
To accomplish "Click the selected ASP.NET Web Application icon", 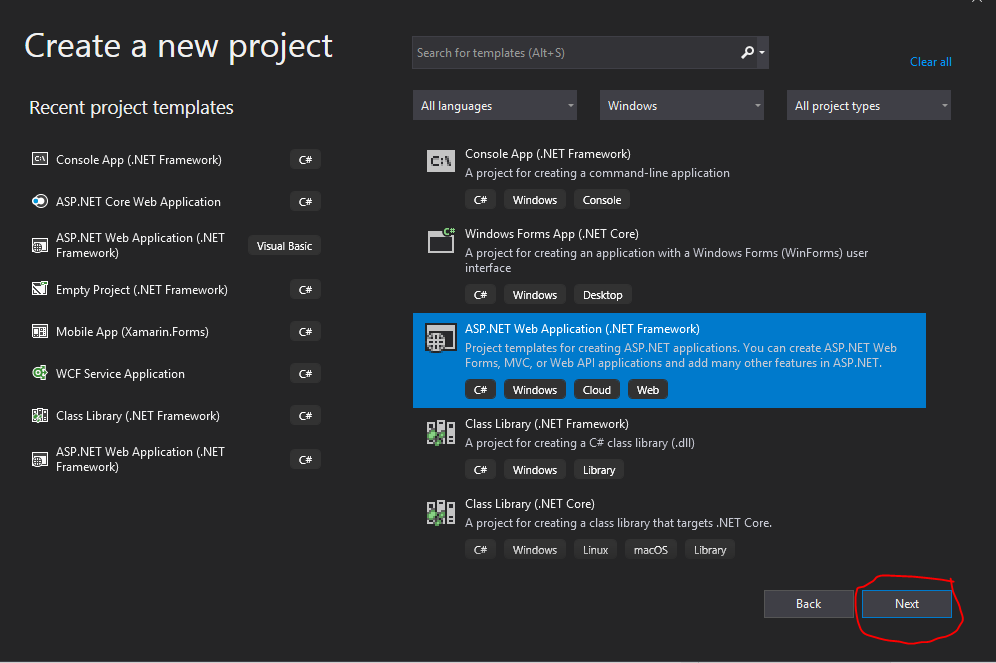I will coord(441,338).
